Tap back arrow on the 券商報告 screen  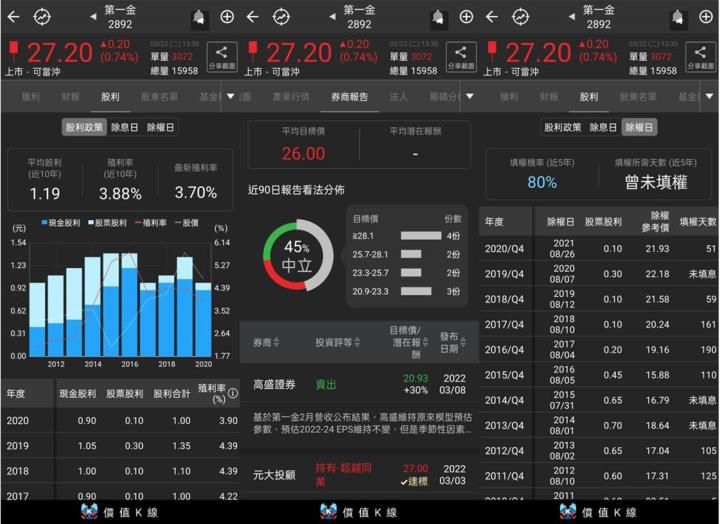point(253,17)
